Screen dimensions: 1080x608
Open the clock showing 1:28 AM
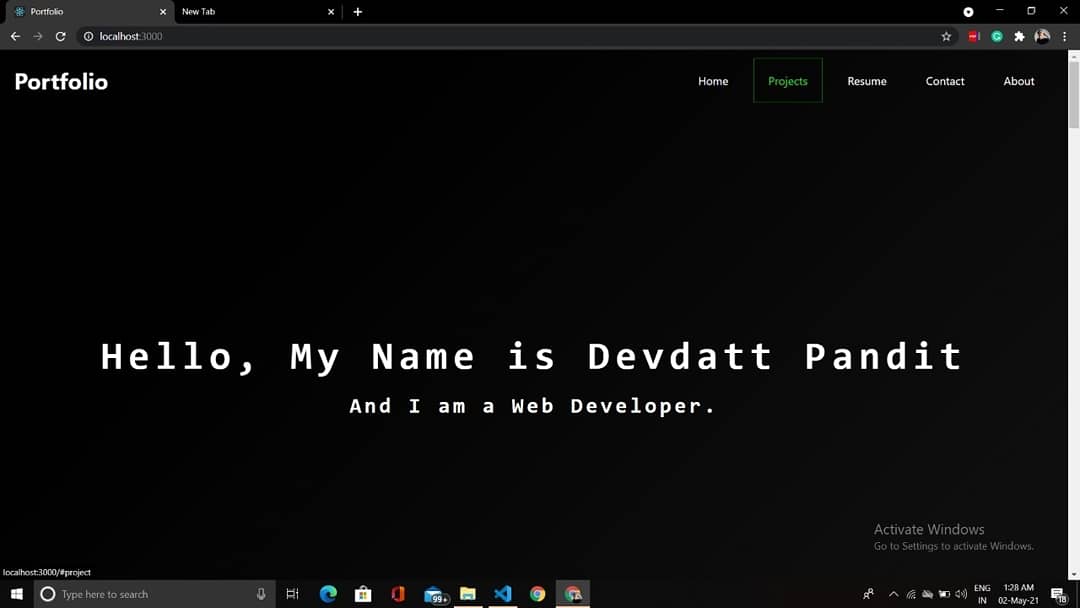click(x=1018, y=594)
